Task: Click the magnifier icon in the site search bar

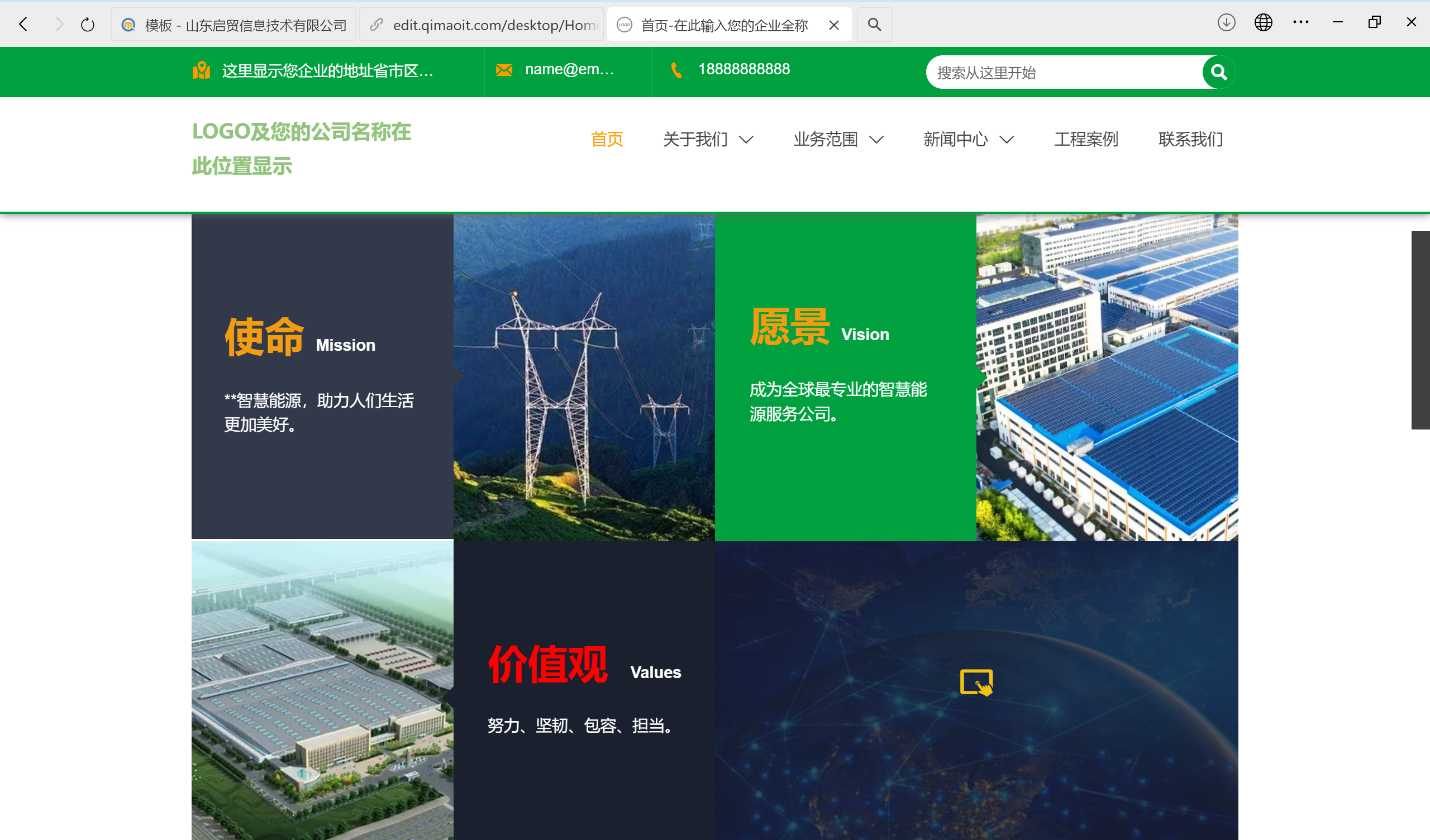Action: pos(1218,71)
